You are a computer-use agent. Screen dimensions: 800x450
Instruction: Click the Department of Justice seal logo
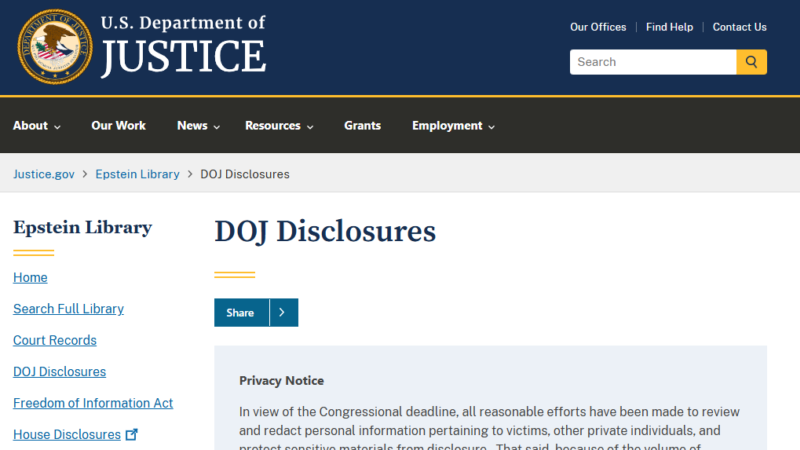[x=55, y=46]
